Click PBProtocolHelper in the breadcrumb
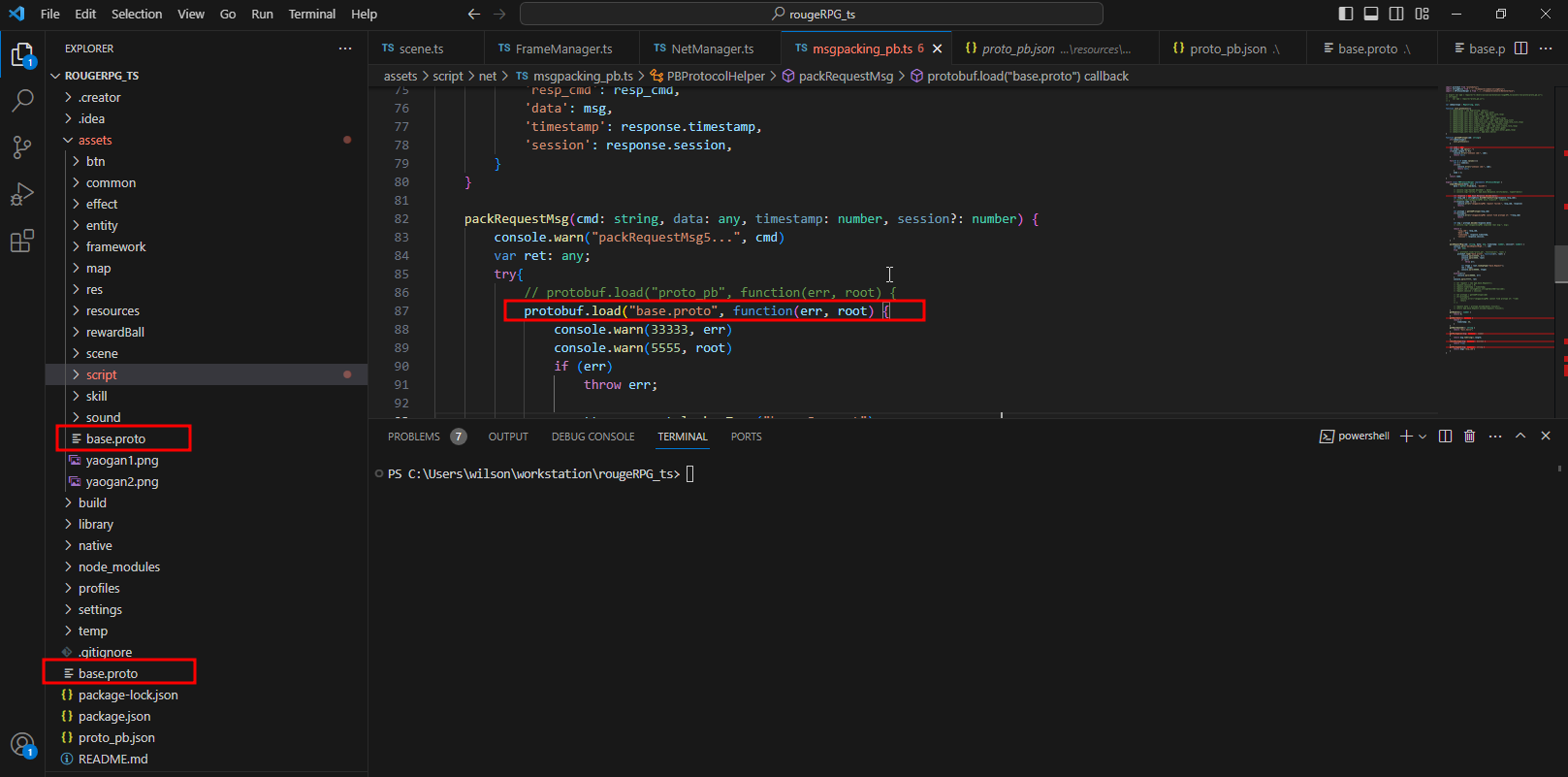 click(716, 76)
